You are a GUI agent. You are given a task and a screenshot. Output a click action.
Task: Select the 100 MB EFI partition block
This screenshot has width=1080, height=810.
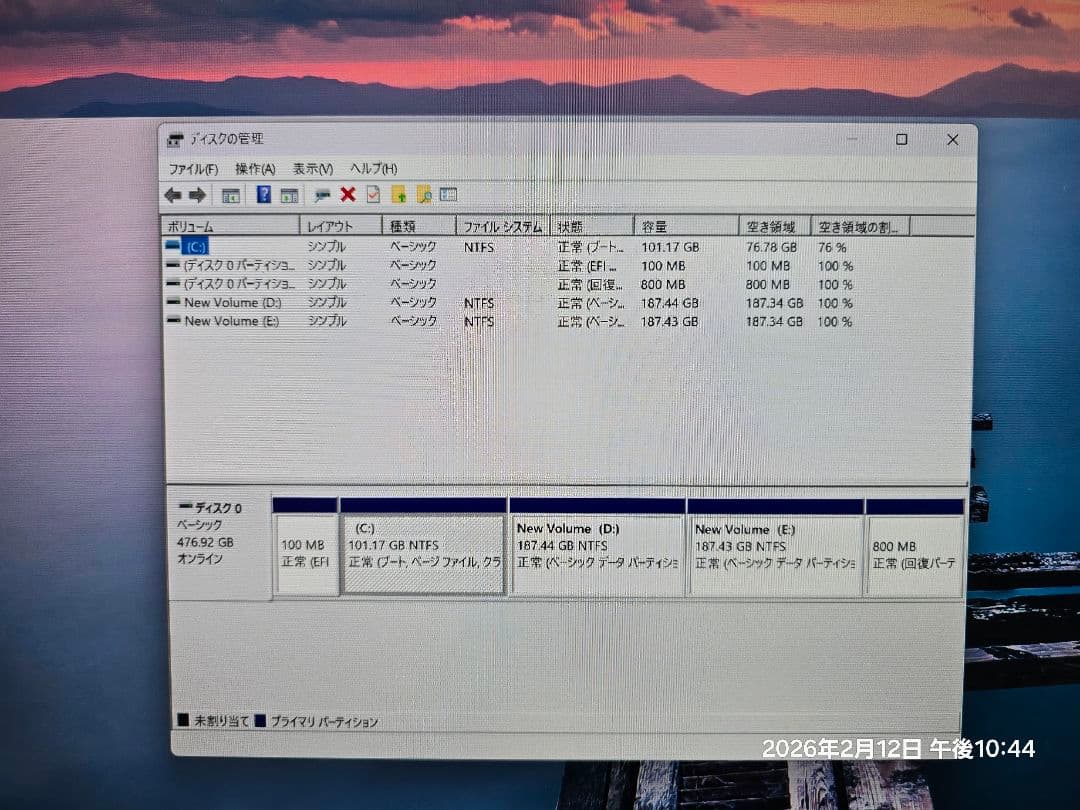[x=304, y=550]
